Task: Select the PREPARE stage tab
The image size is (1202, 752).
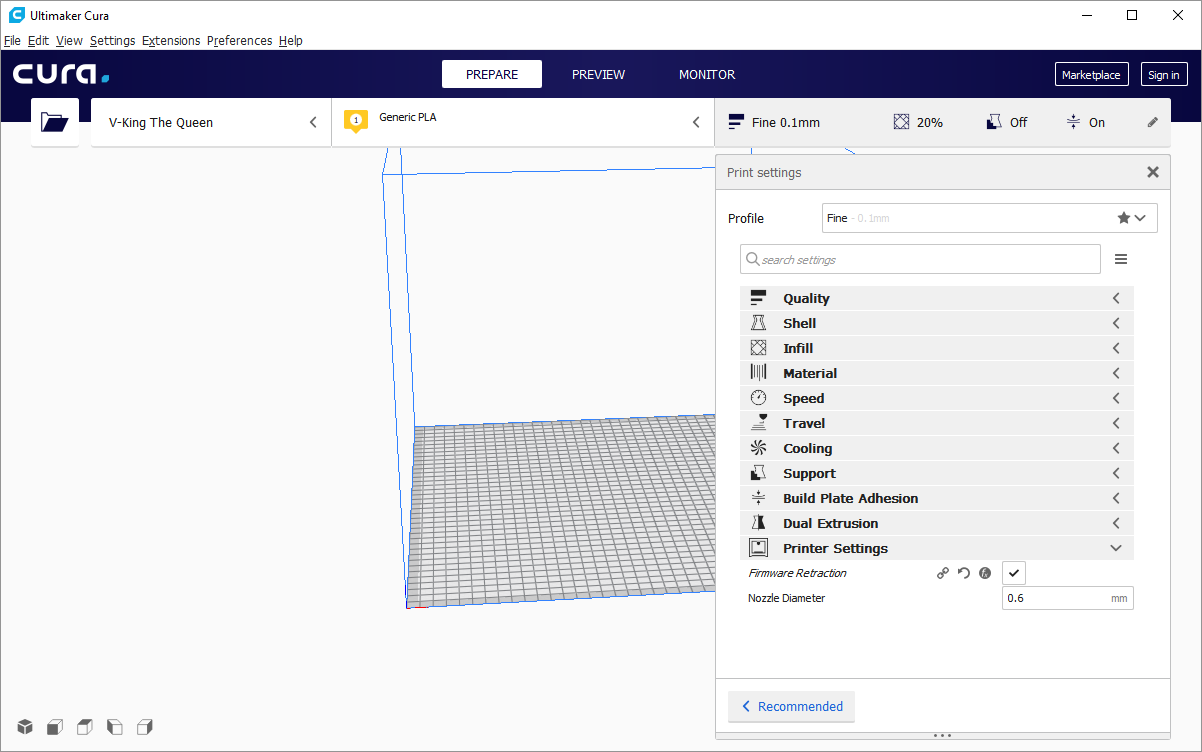Action: click(x=492, y=74)
